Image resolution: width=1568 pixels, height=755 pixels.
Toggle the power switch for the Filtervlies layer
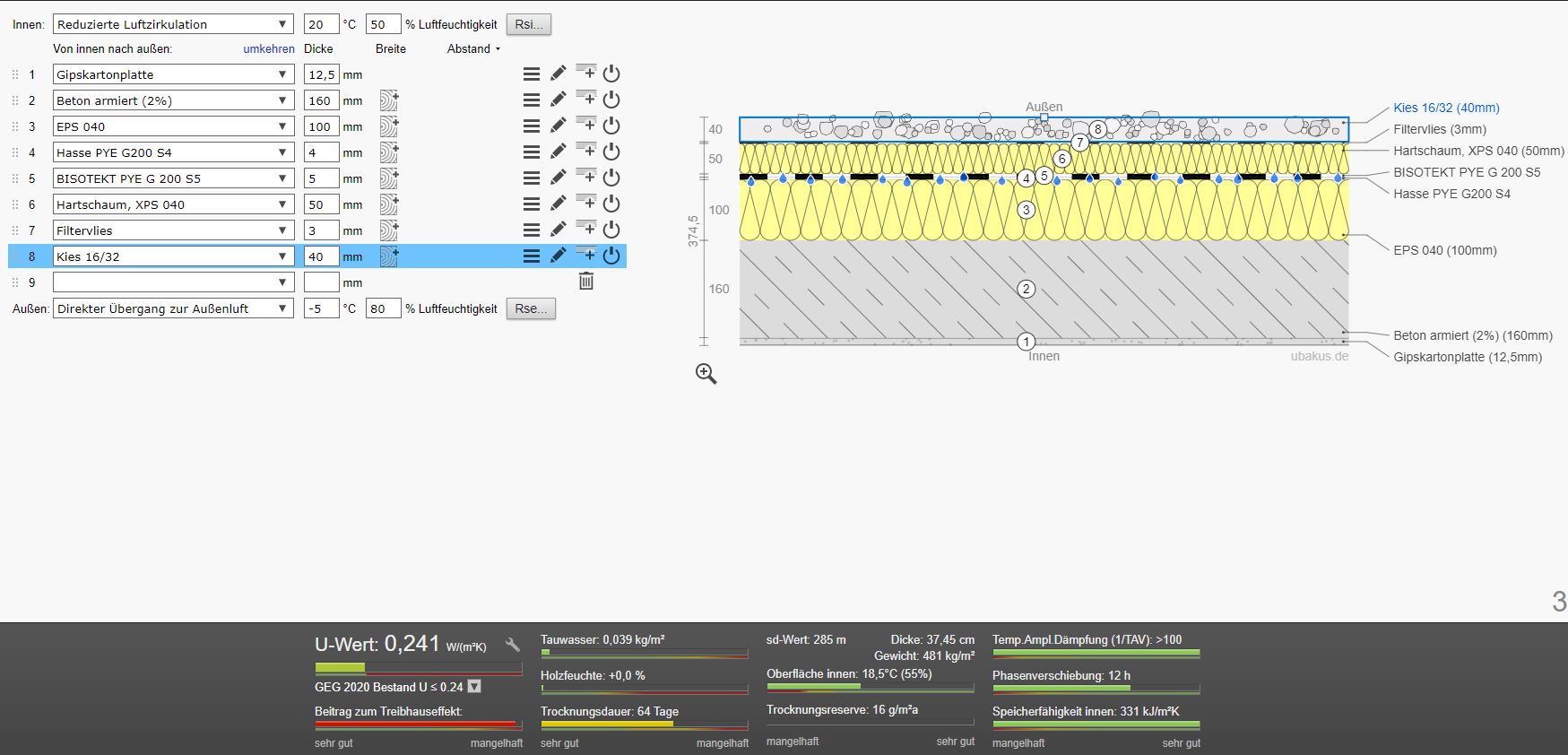tap(611, 230)
